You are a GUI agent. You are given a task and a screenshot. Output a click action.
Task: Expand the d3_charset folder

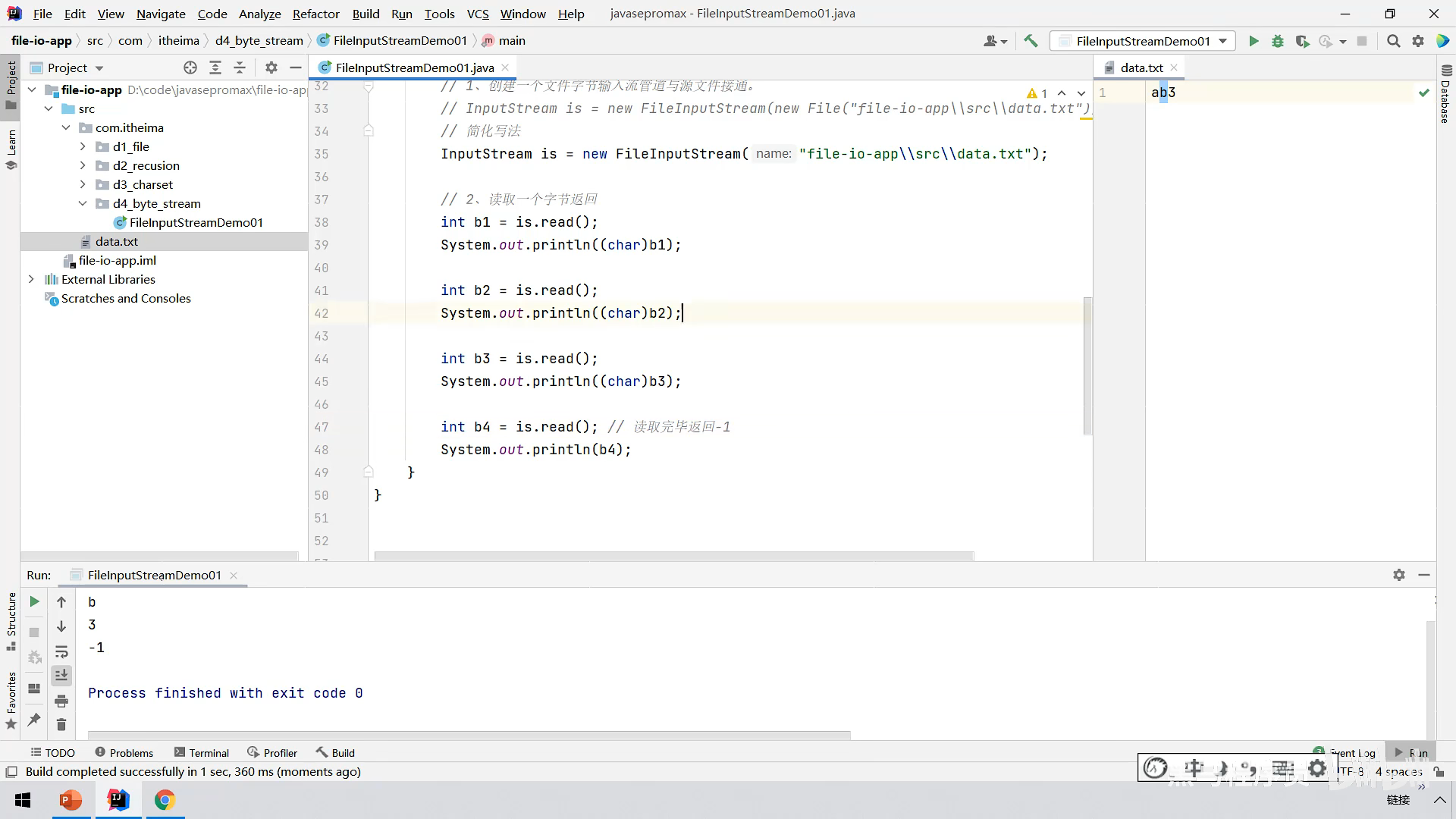point(83,184)
